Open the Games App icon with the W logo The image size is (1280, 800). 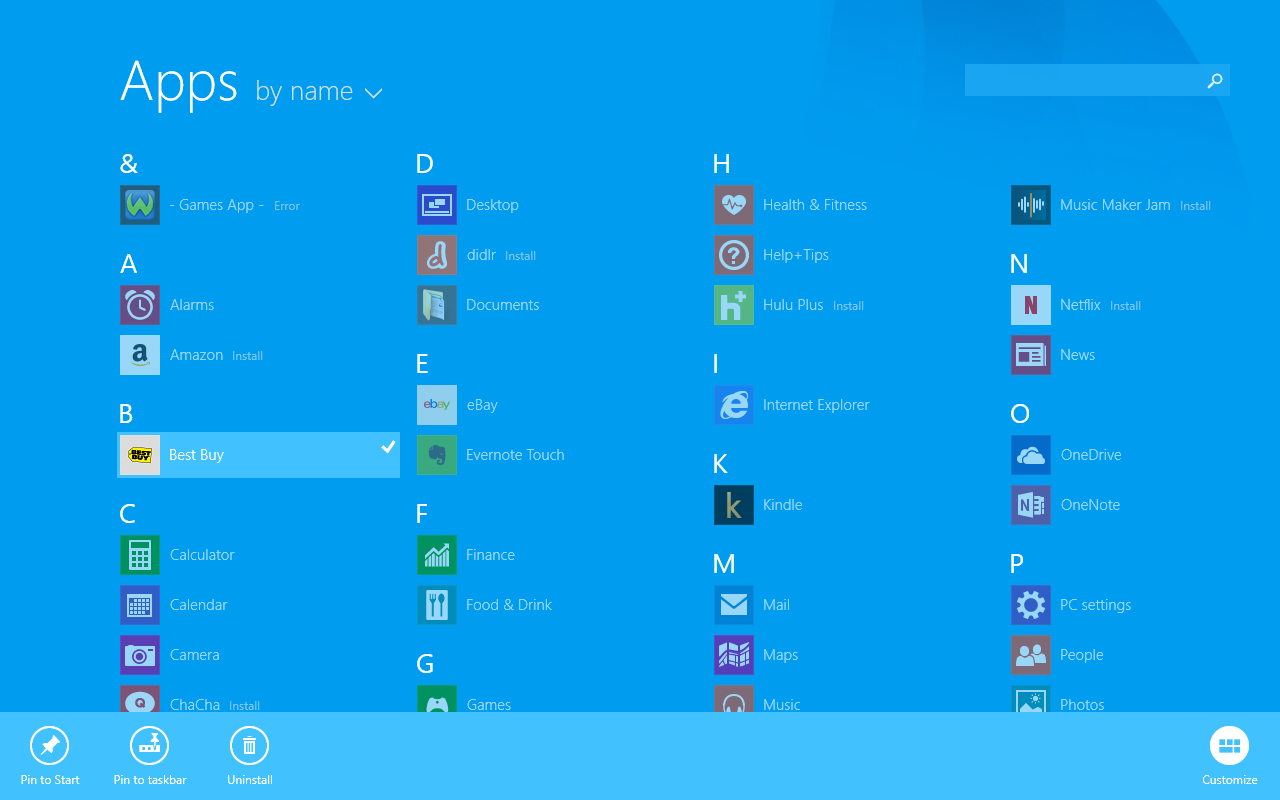[140, 205]
